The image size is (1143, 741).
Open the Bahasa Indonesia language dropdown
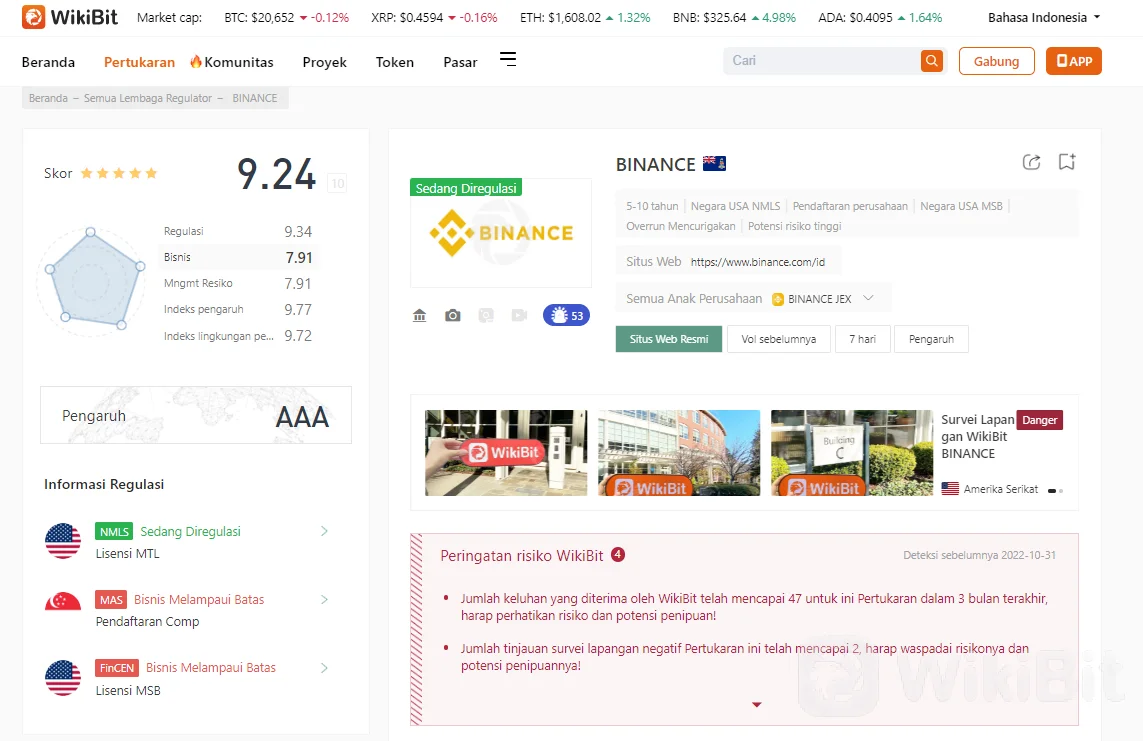[1044, 17]
